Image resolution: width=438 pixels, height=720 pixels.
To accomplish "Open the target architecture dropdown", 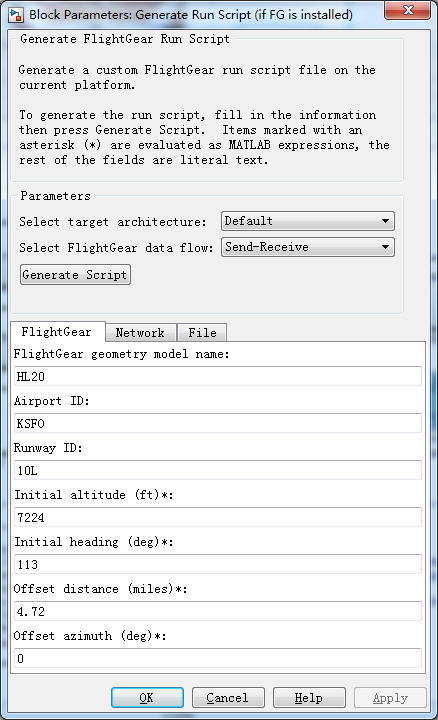I will pos(308,221).
